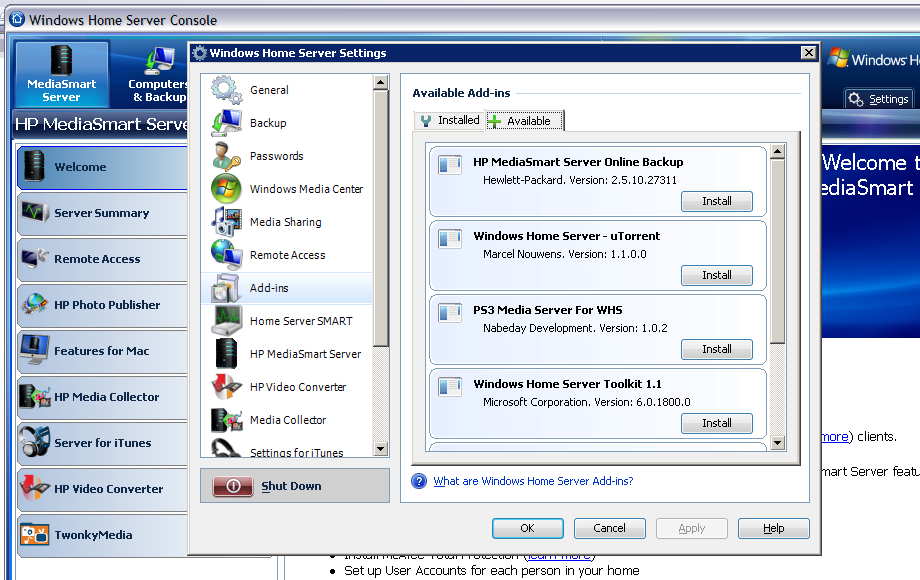
Task: Select Server for iTunes
Action: (x=35, y=443)
